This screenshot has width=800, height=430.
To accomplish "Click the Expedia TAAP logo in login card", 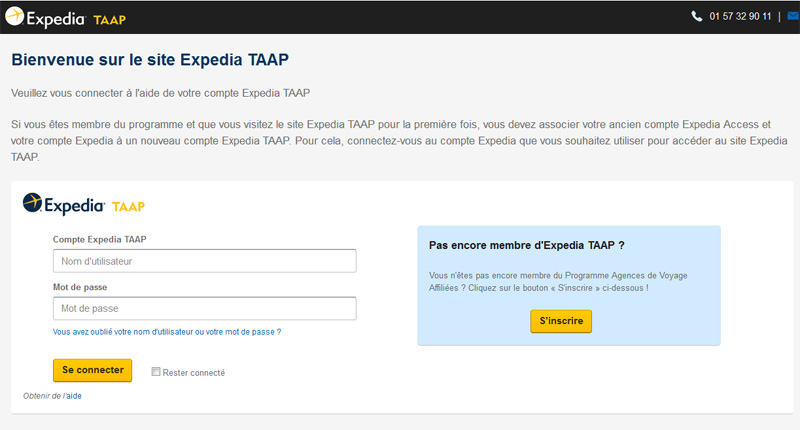I will point(84,204).
